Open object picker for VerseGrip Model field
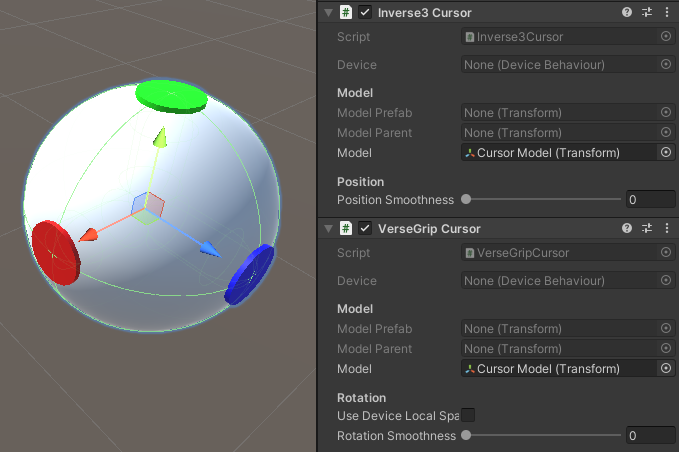This screenshot has height=452, width=679. pyautogui.click(x=666, y=369)
